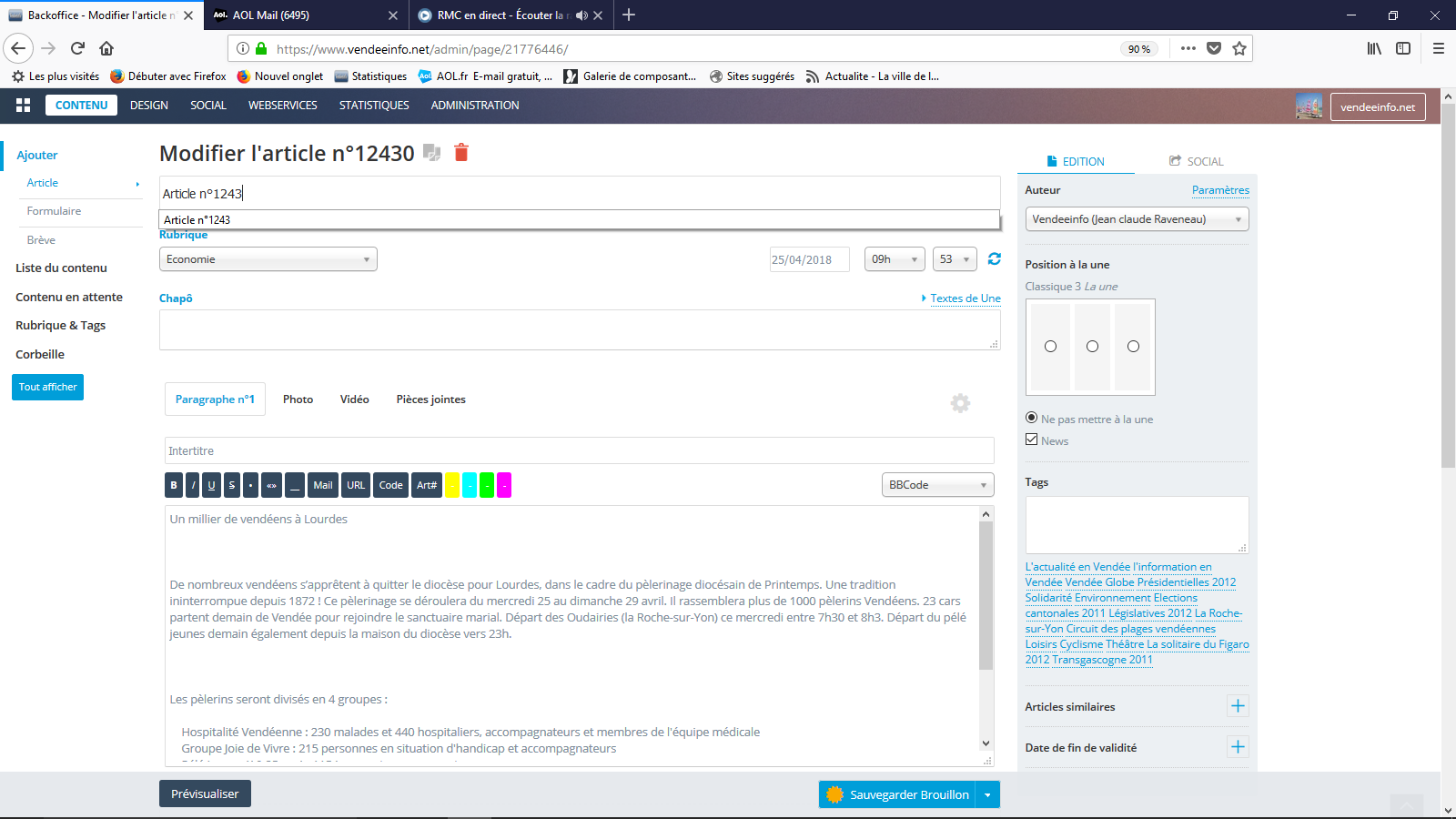Open the Auteur dropdown
Screen dimensions: 1456x819
pos(1136,219)
